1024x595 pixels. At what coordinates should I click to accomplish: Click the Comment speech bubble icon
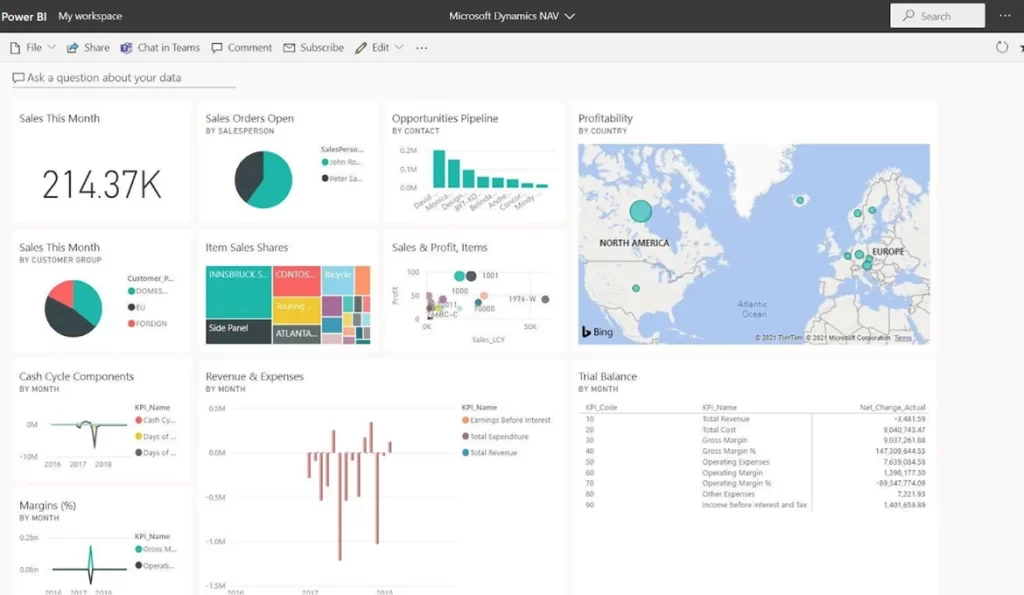(217, 48)
